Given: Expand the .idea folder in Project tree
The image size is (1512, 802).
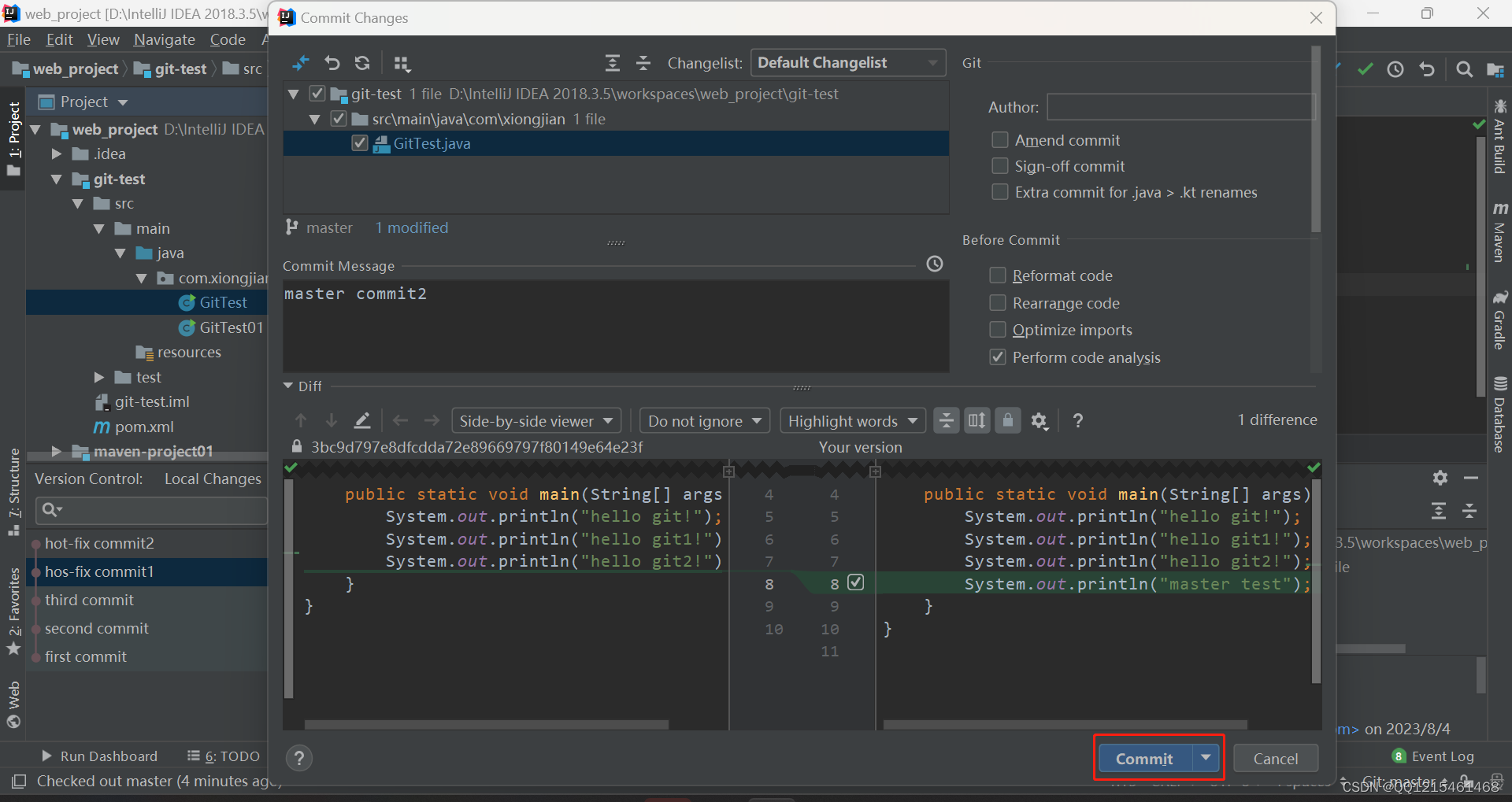Looking at the screenshot, I should click(56, 154).
